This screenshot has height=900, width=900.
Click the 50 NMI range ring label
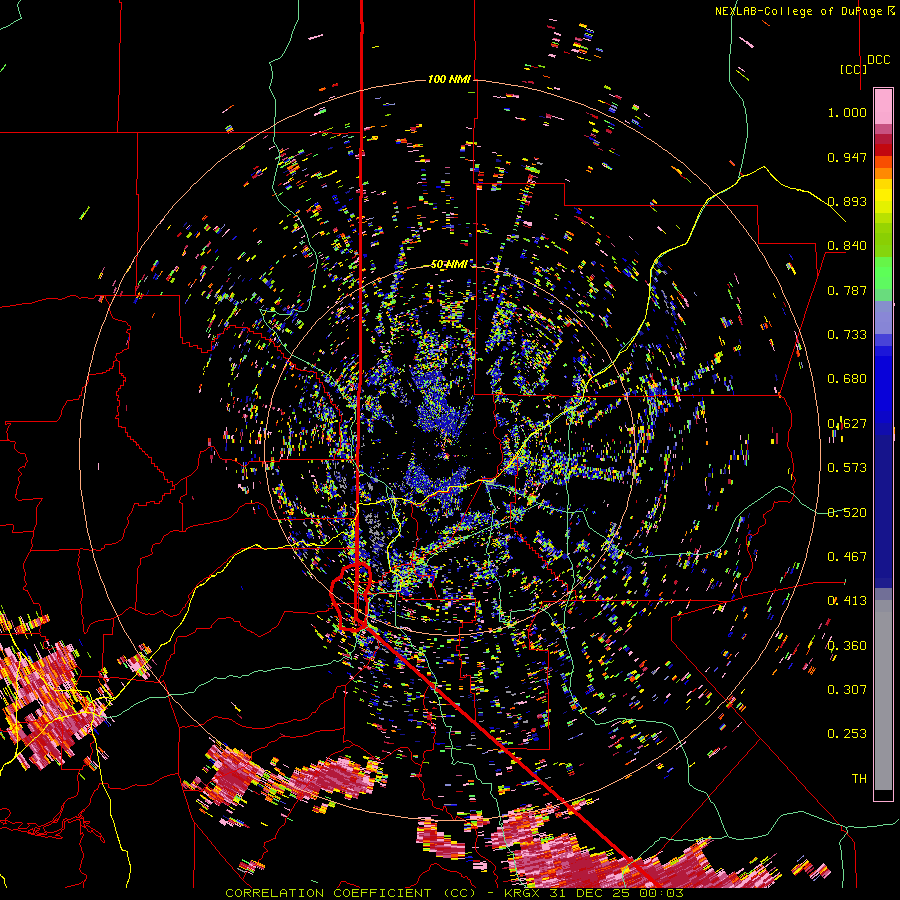click(448, 264)
